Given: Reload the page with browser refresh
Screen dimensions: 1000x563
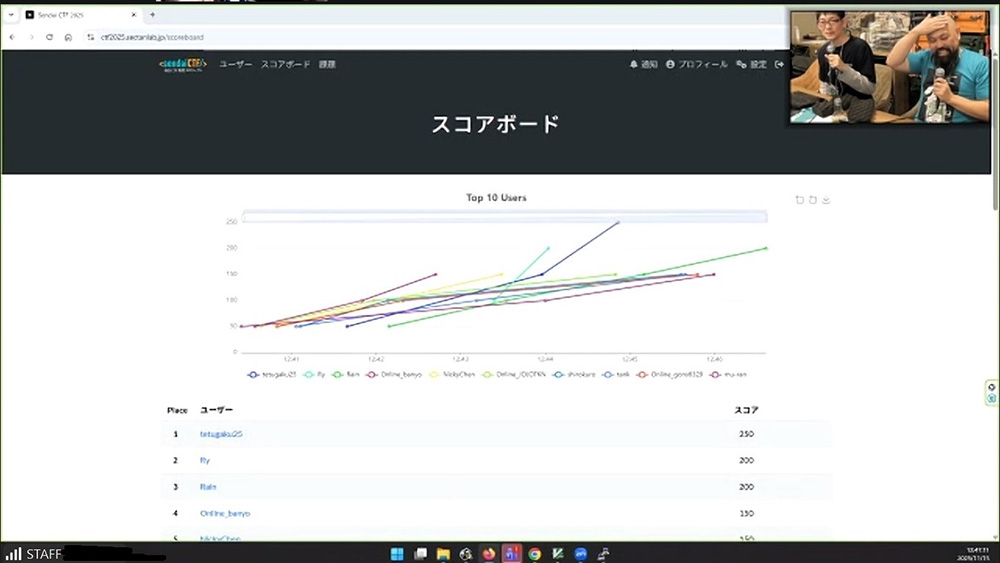Looking at the screenshot, I should pyautogui.click(x=49, y=37).
